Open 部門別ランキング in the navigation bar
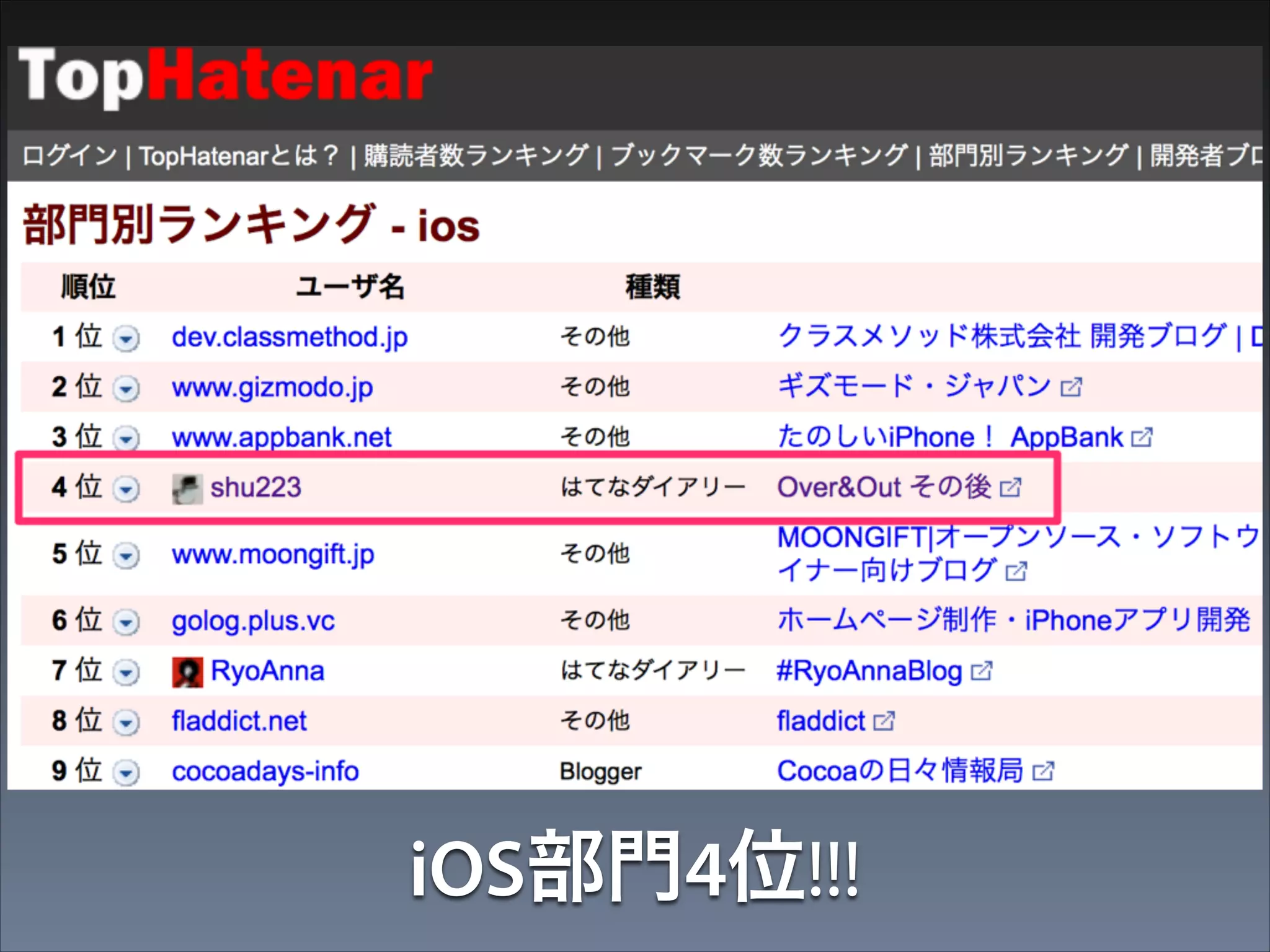This screenshot has height=952, width=1270. pos(1028,156)
